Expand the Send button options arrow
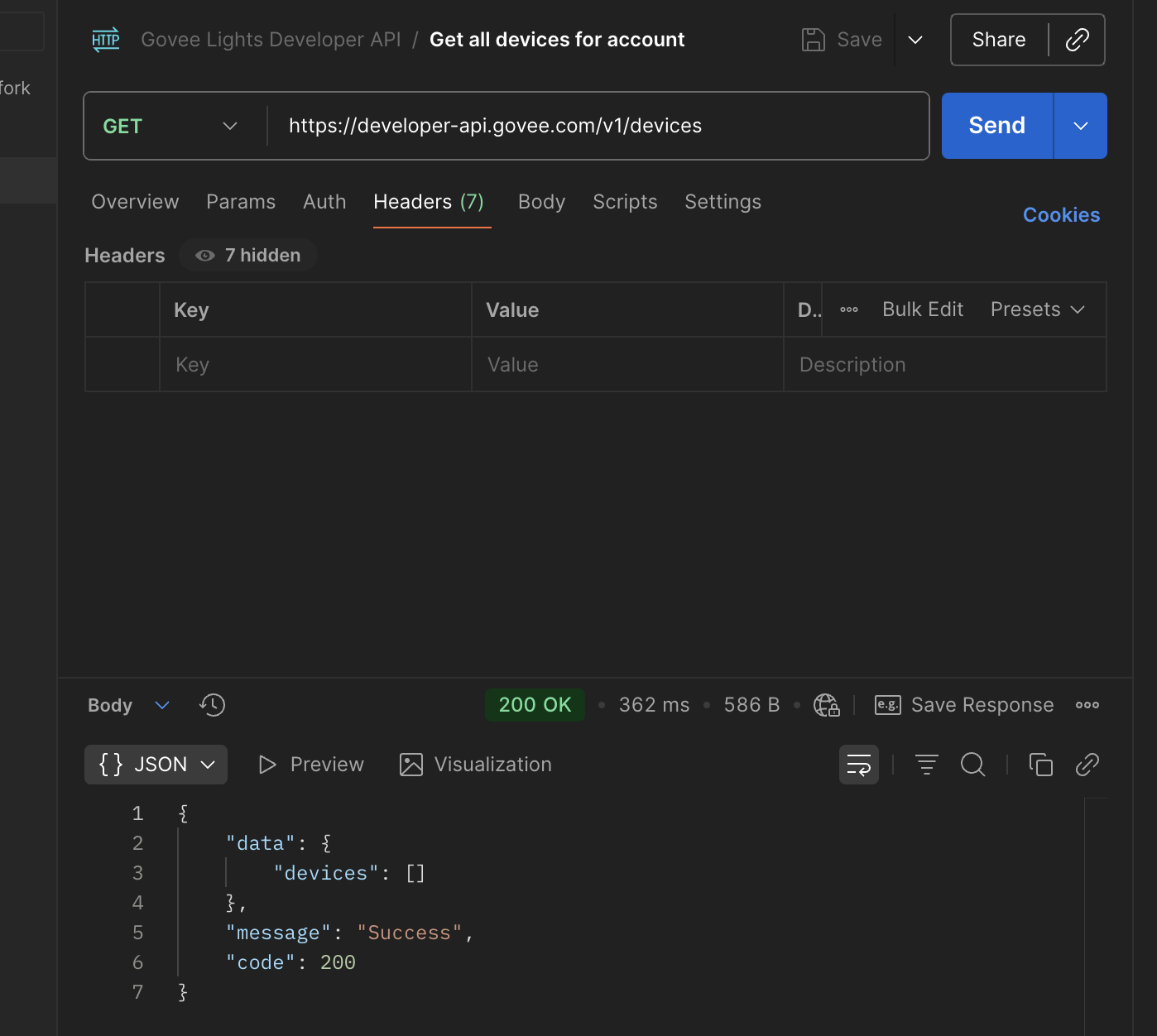Screen dimensions: 1157x1036 [1080, 126]
